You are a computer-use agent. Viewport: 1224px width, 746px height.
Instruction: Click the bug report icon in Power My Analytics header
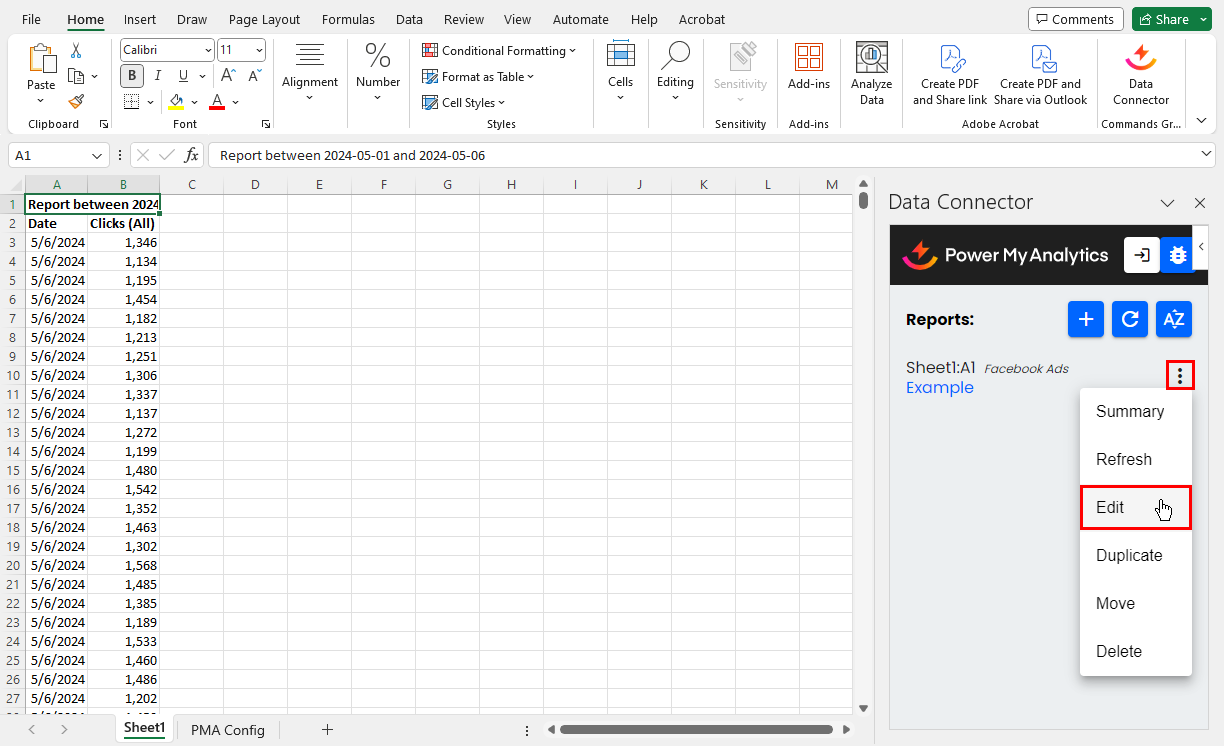[1177, 255]
